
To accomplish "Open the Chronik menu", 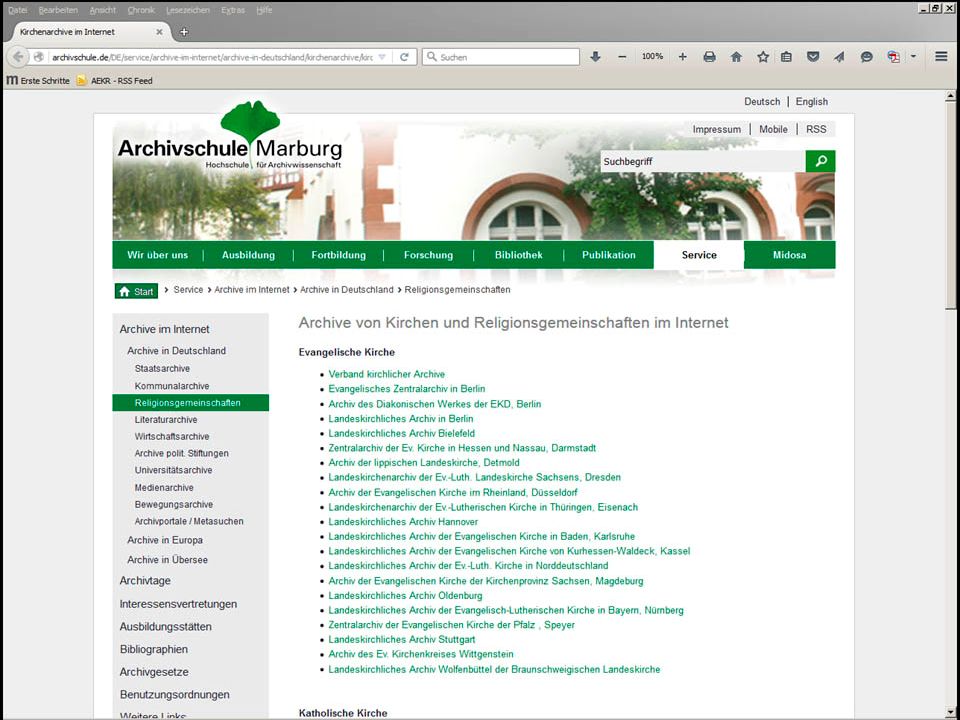I will click(x=141, y=10).
